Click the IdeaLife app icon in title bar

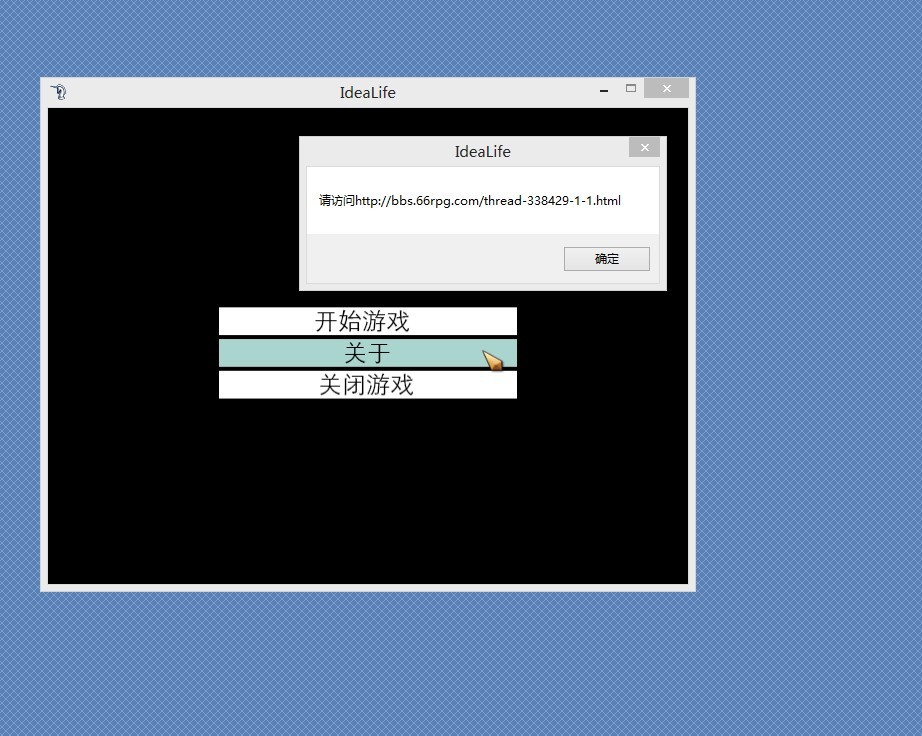coord(59,92)
